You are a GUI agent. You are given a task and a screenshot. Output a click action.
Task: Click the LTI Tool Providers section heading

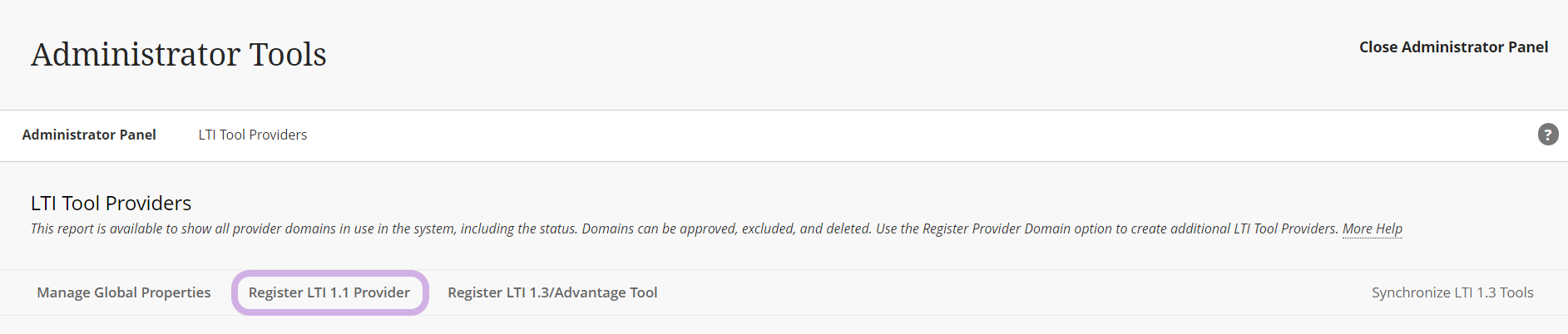click(111, 204)
